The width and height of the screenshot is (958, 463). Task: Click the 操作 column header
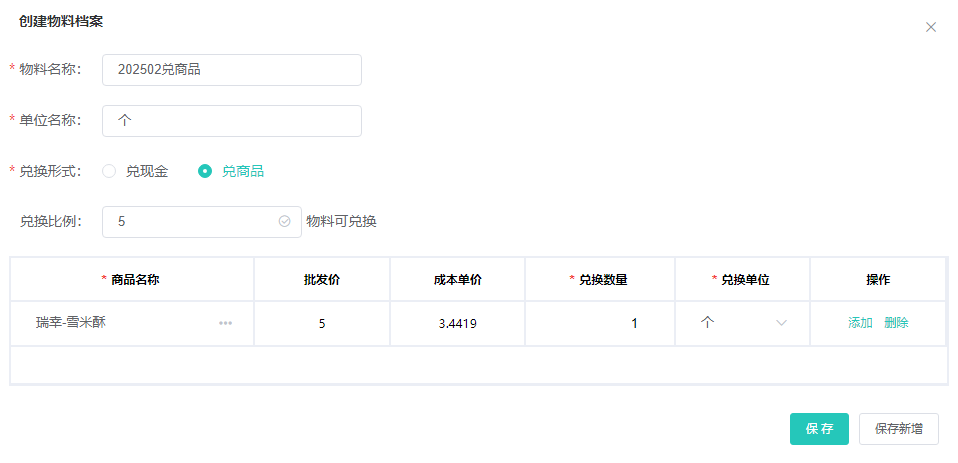878,280
